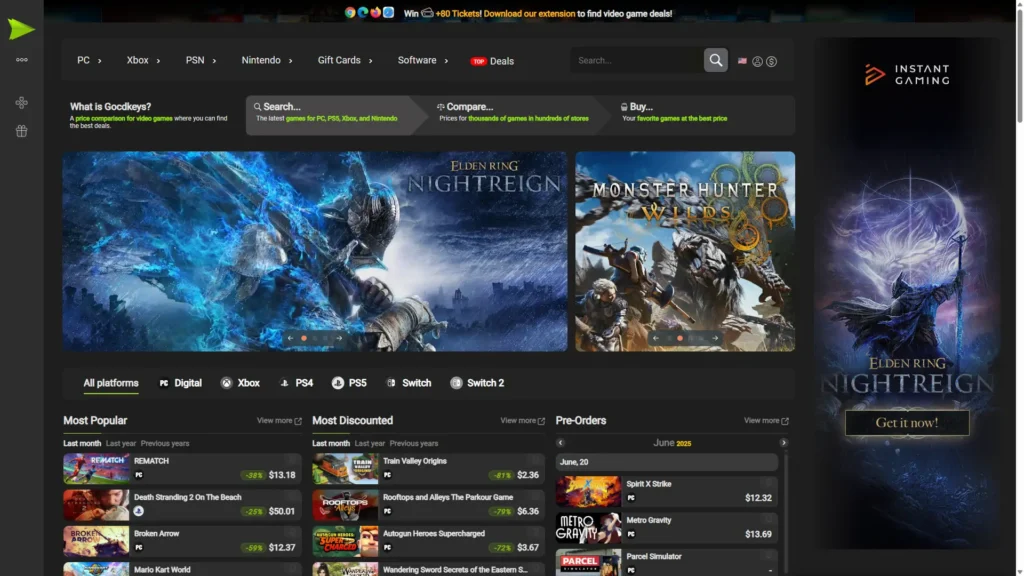Click the ticket icon in the top banner

point(427,12)
